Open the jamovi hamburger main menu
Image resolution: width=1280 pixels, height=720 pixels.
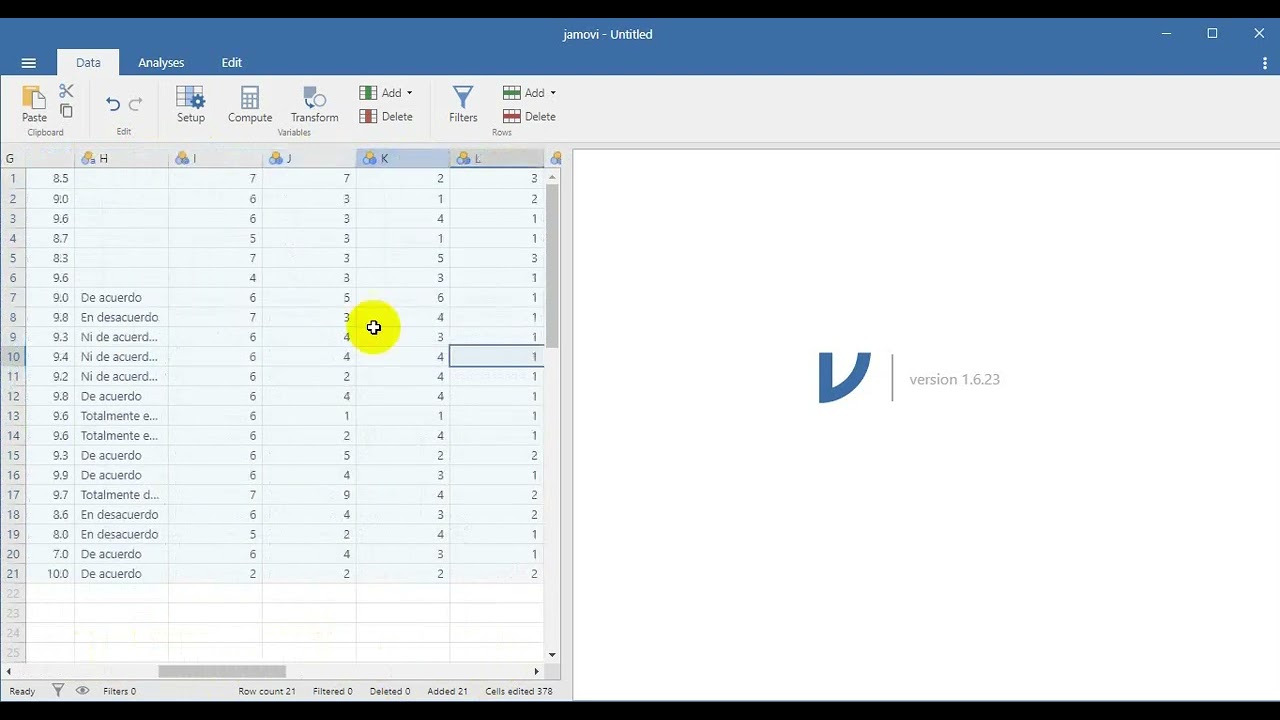28,63
